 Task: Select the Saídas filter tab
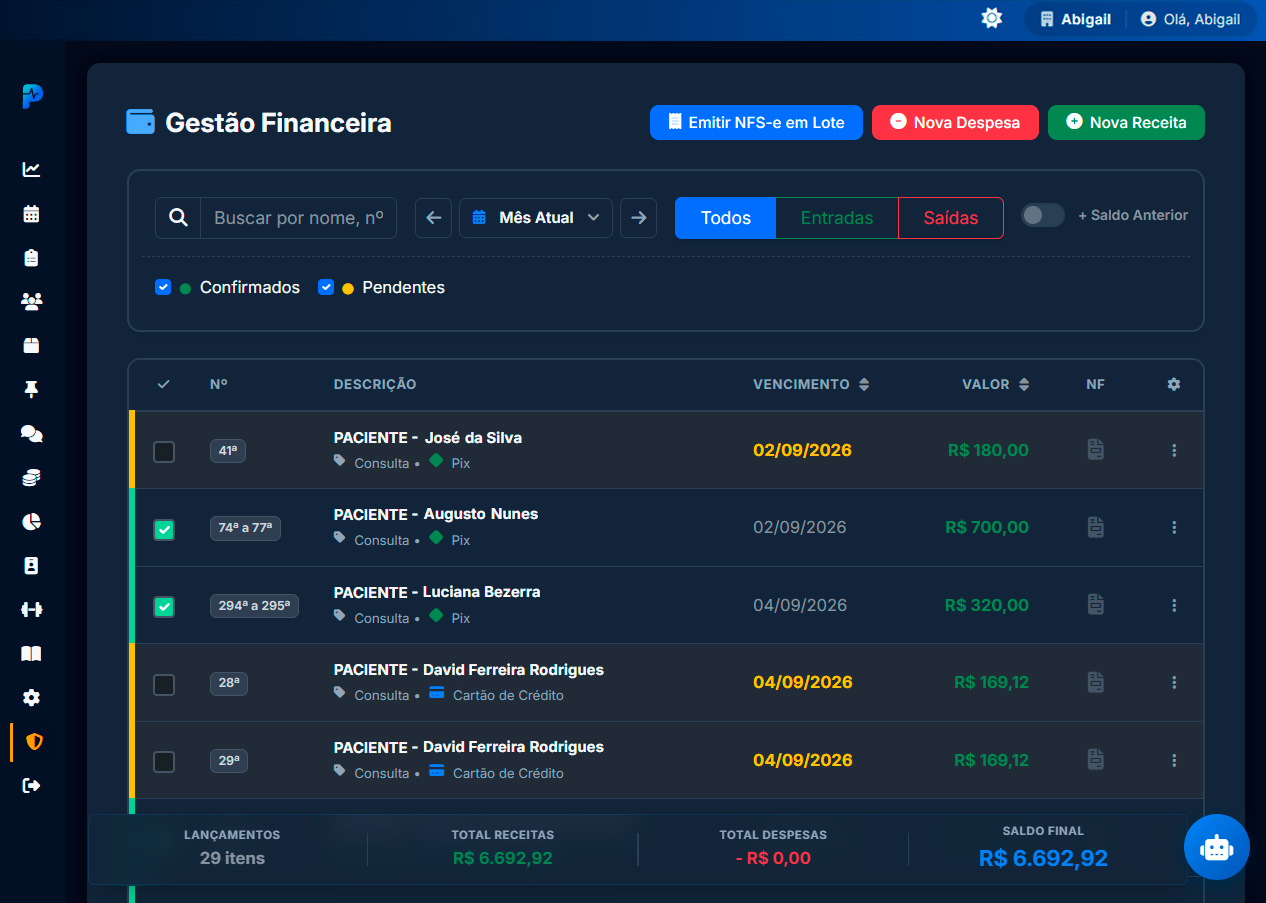(951, 218)
